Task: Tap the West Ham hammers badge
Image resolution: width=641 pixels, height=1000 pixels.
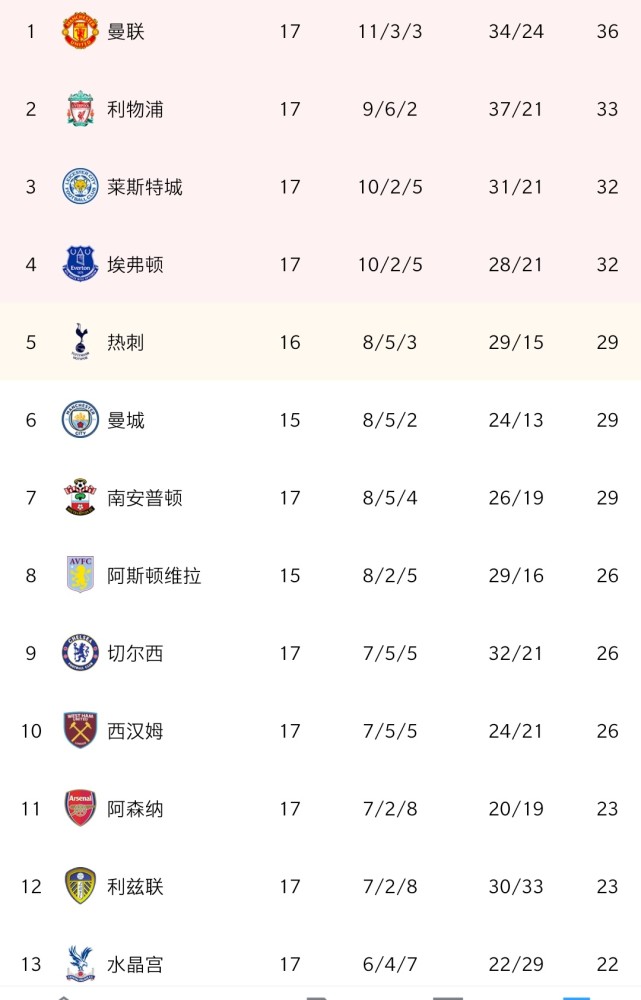Action: [x=80, y=730]
